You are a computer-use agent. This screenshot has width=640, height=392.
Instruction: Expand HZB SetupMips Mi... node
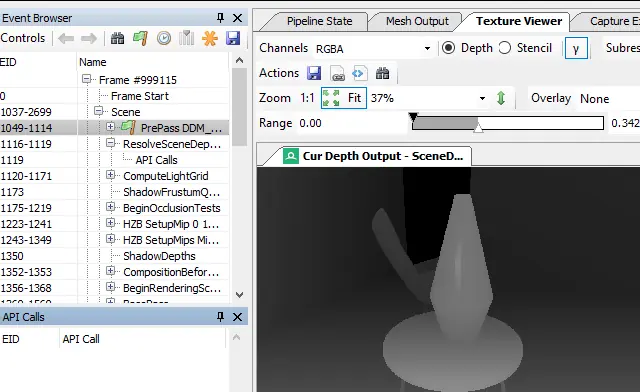tap(110, 239)
